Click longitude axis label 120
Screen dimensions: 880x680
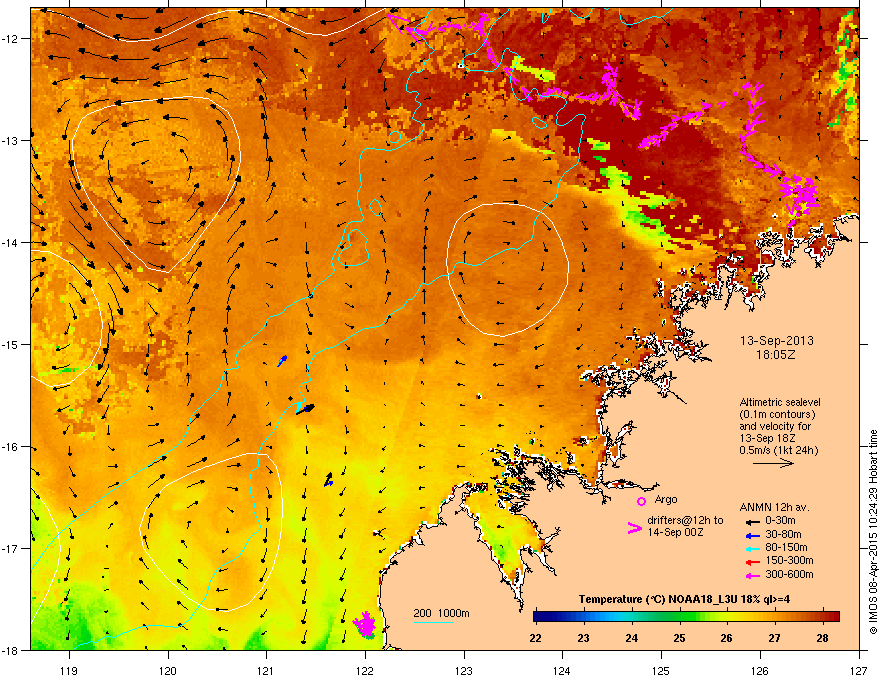tap(168, 670)
